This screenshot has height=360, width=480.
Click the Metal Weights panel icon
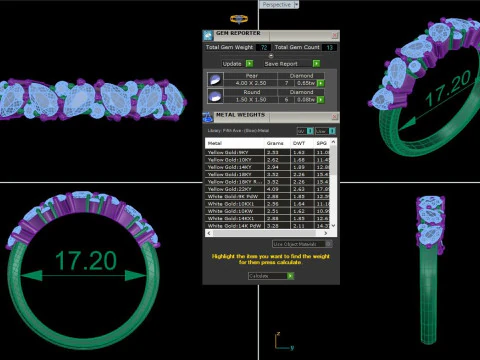(x=208, y=117)
